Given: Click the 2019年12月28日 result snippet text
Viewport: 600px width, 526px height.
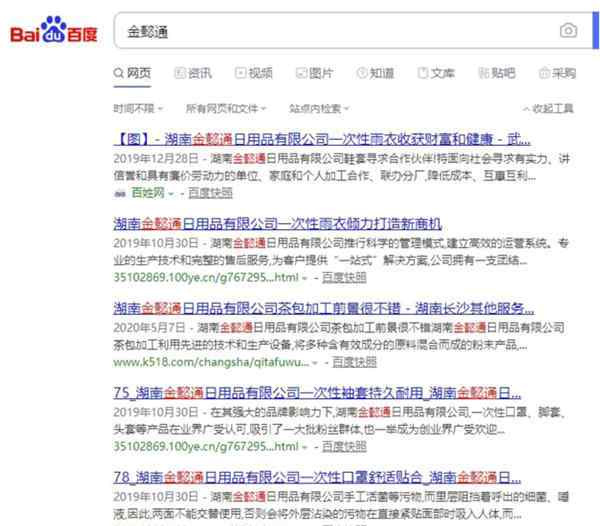Looking at the screenshot, I should click(342, 168).
